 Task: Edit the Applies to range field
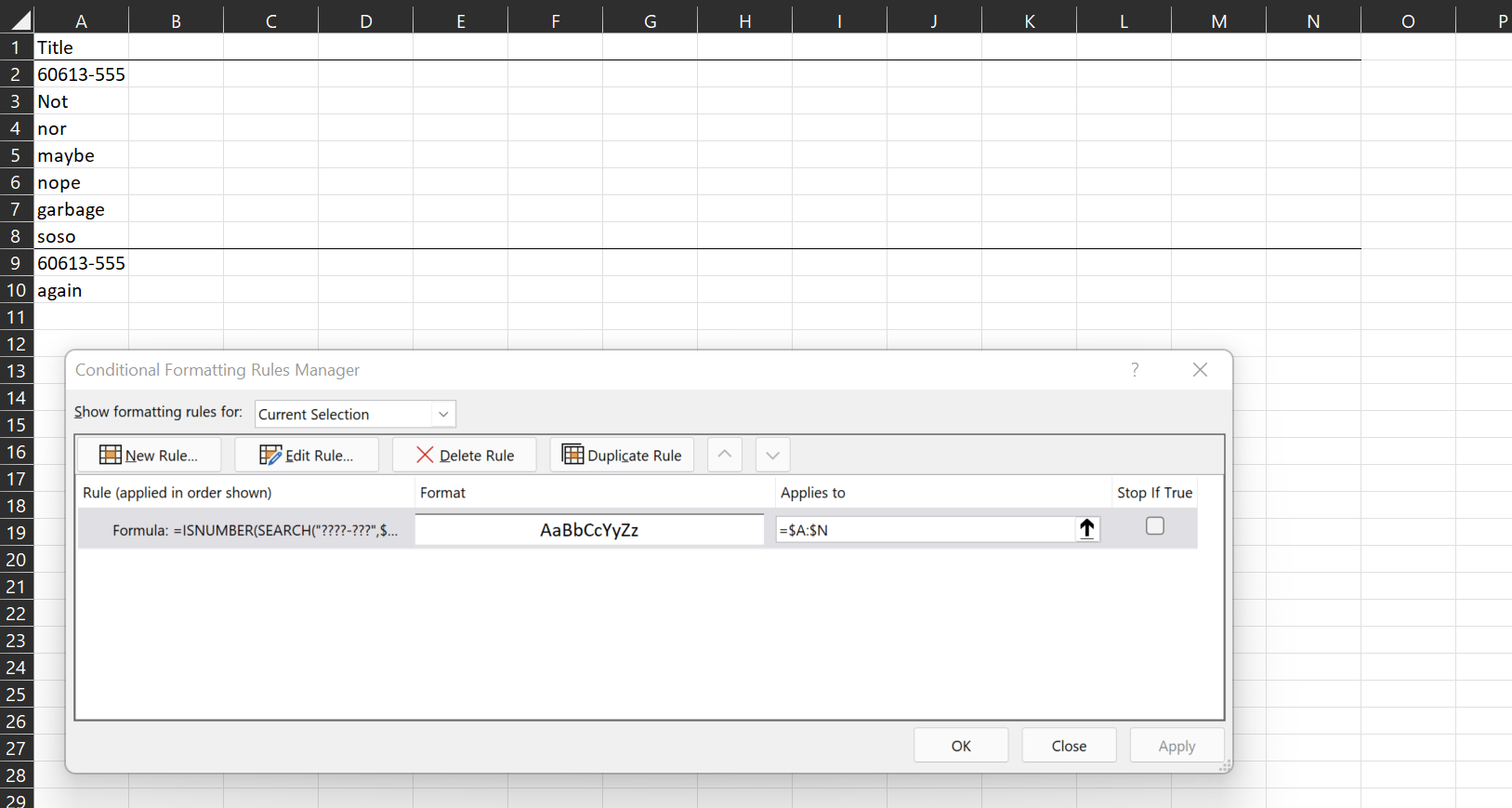pyautogui.click(x=926, y=530)
